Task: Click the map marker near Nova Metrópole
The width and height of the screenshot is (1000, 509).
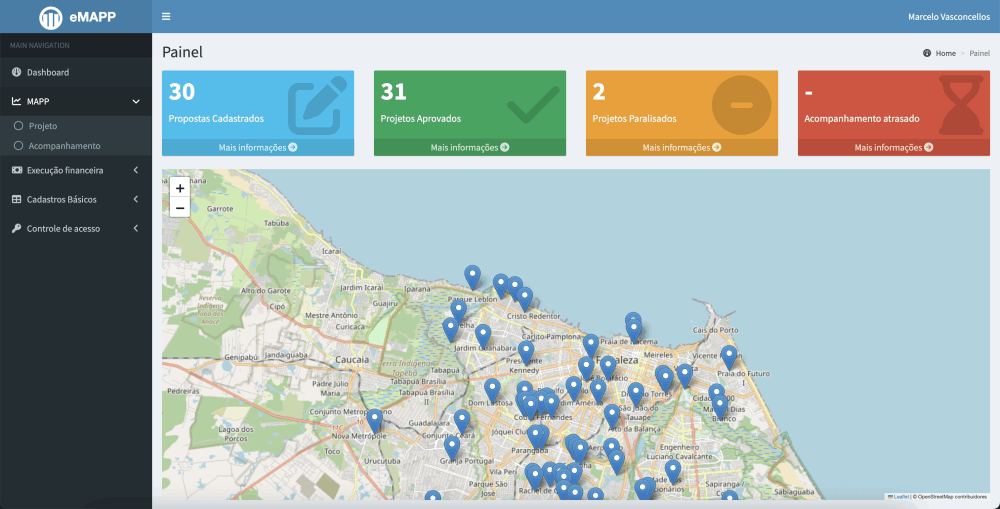Action: click(x=375, y=420)
